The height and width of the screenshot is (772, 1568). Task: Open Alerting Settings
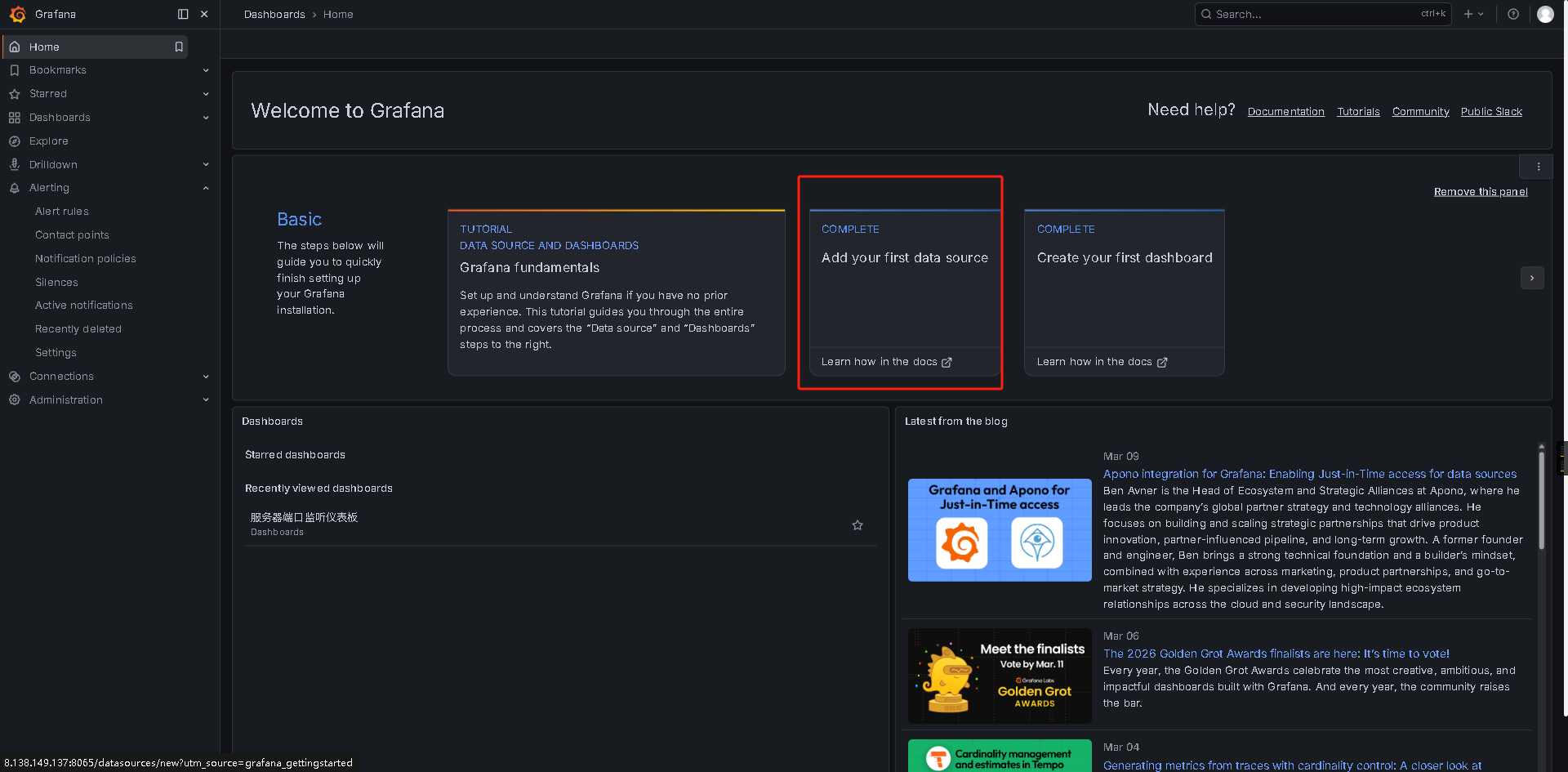[x=56, y=353]
